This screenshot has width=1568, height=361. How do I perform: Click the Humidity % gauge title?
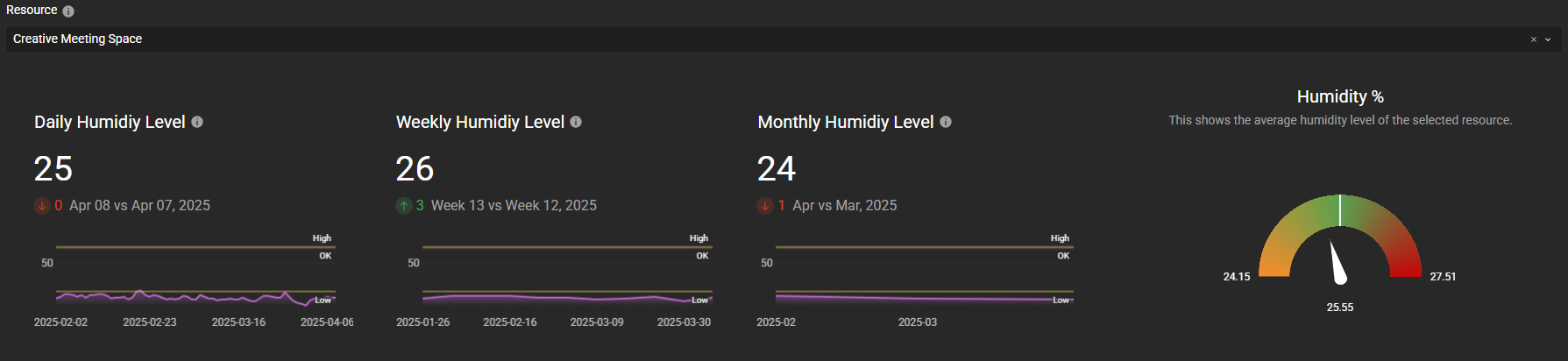[1339, 96]
